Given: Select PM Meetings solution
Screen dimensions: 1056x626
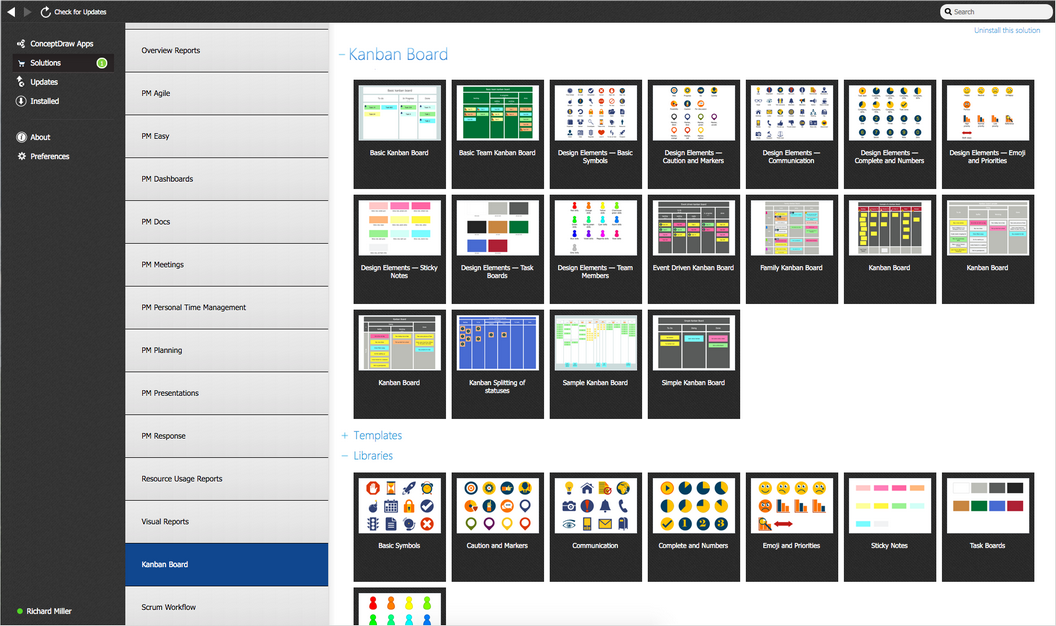Looking at the screenshot, I should pyautogui.click(x=227, y=265).
